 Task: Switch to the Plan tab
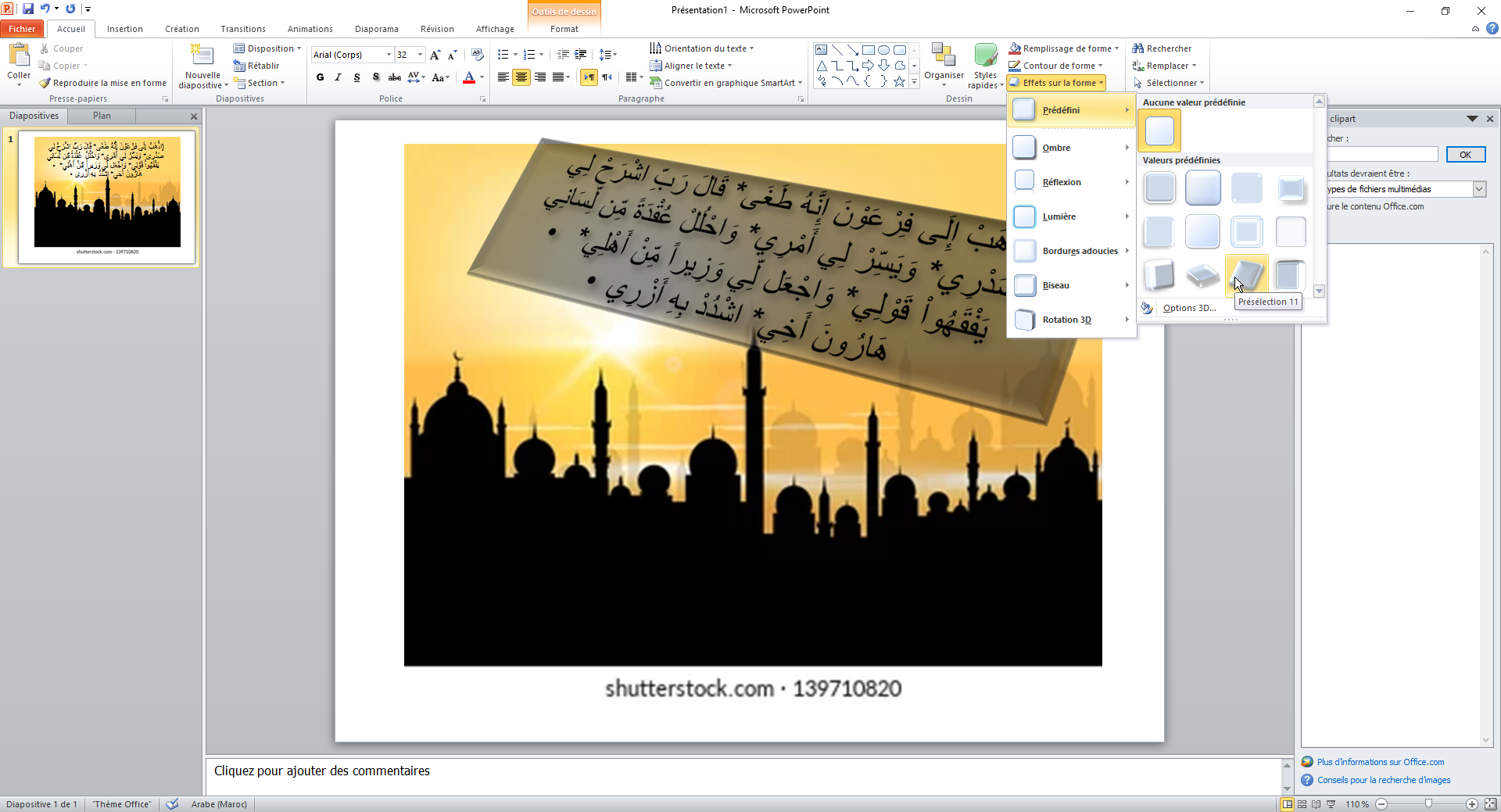(102, 116)
